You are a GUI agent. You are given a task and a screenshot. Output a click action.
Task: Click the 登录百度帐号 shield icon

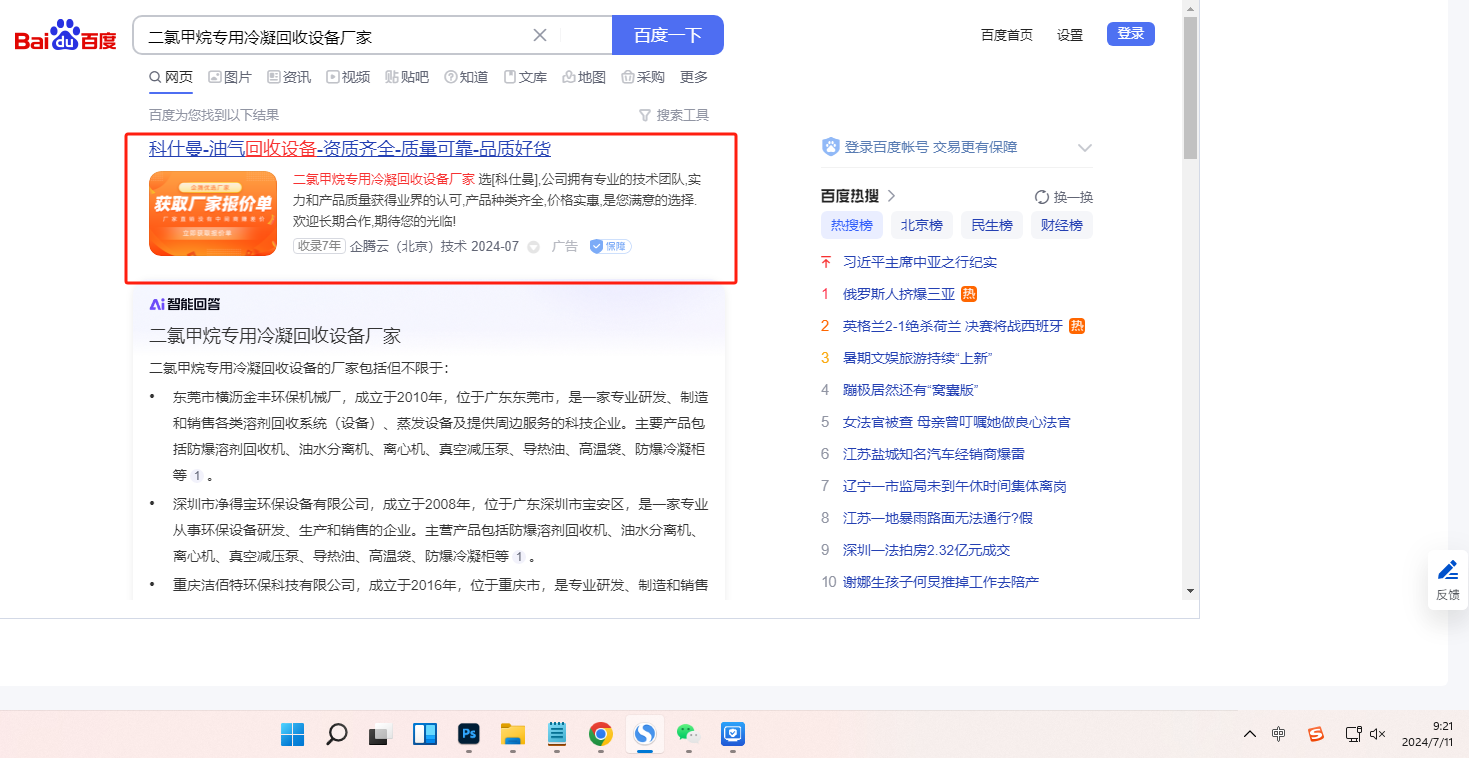click(x=830, y=147)
